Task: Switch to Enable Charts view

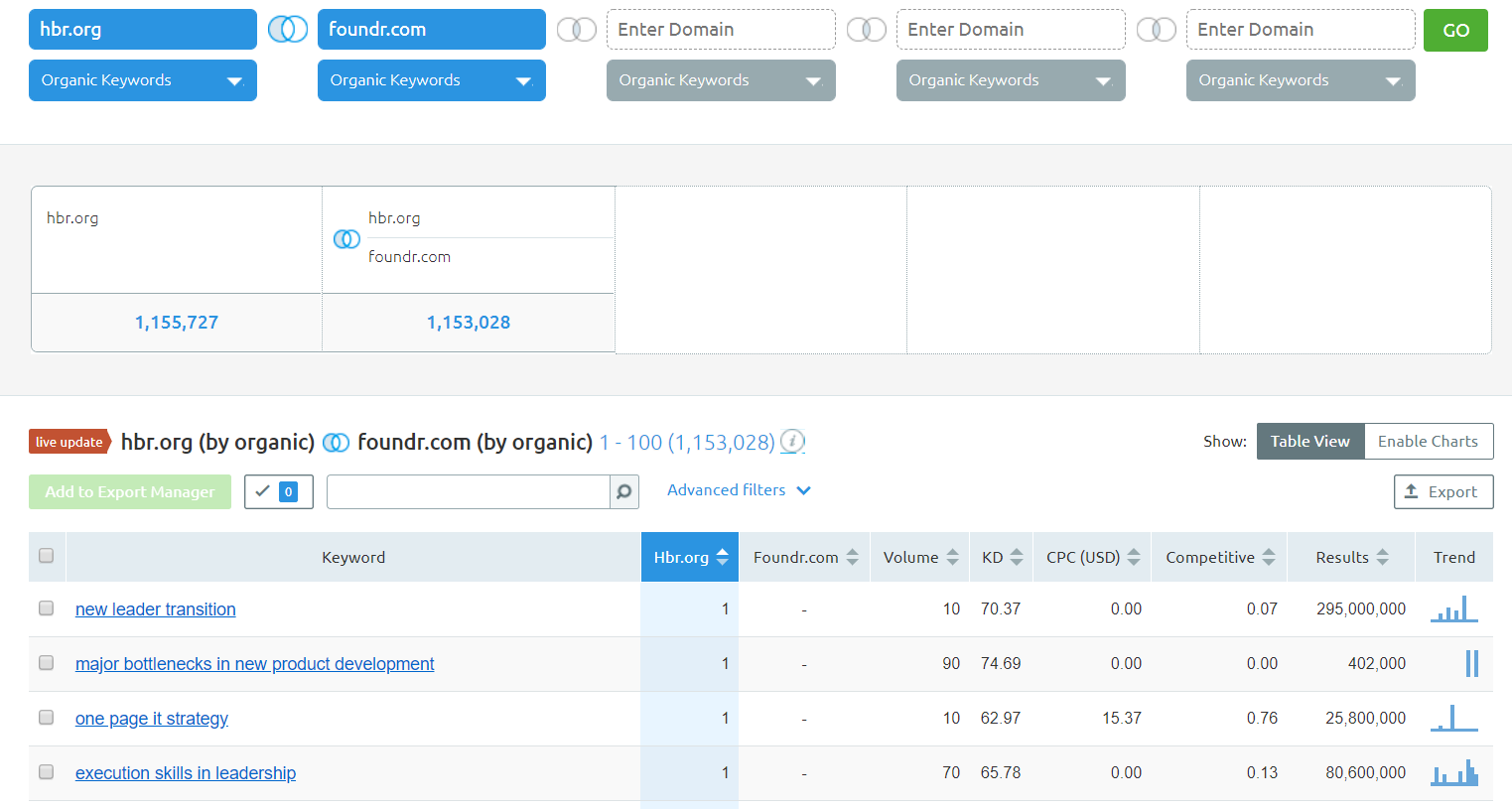Action: pyautogui.click(x=1428, y=442)
